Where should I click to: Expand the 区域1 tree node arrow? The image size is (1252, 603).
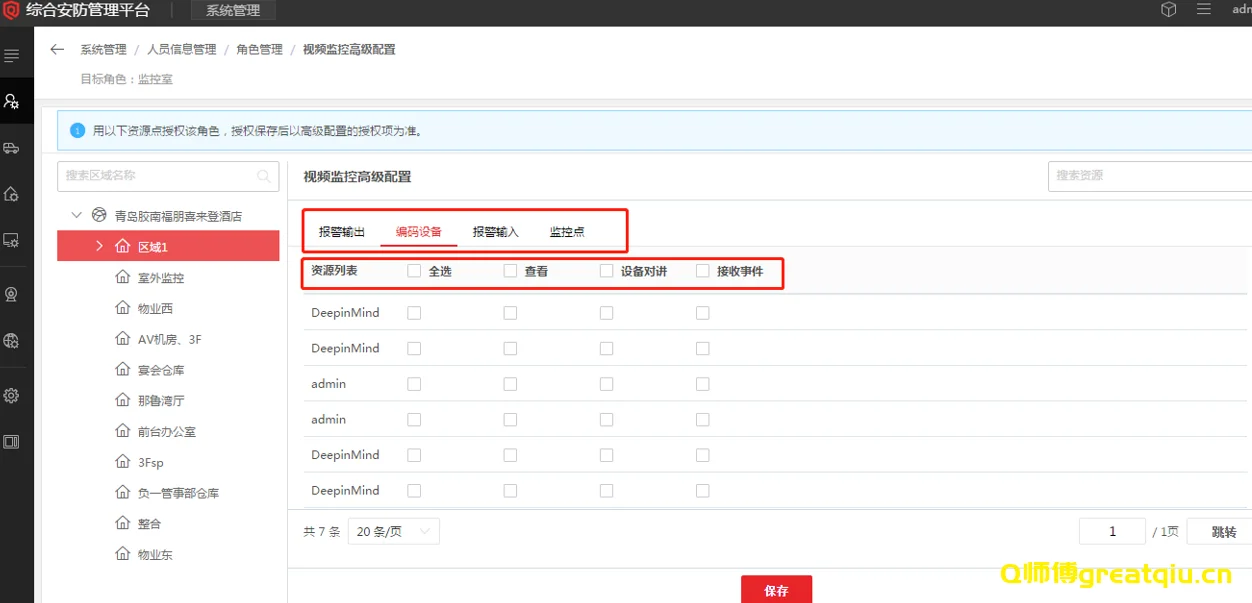(x=99, y=246)
